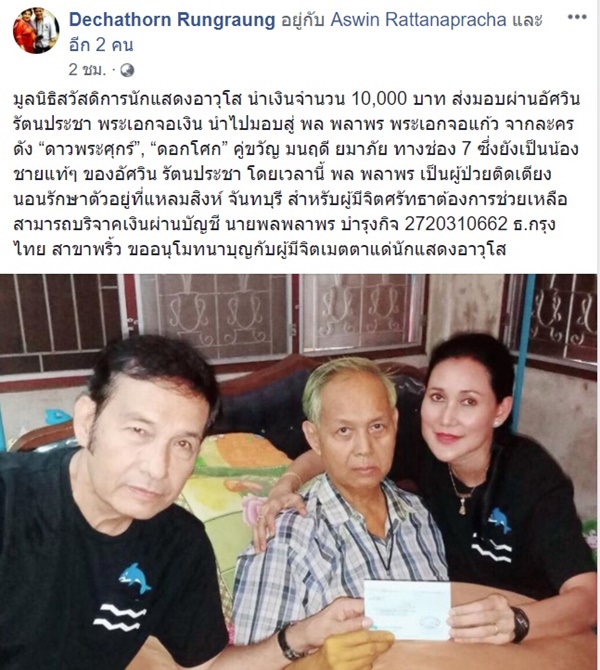The height and width of the screenshot is (670, 600).
Task: Open the "2 ชม." post timestamp
Action: (87, 70)
